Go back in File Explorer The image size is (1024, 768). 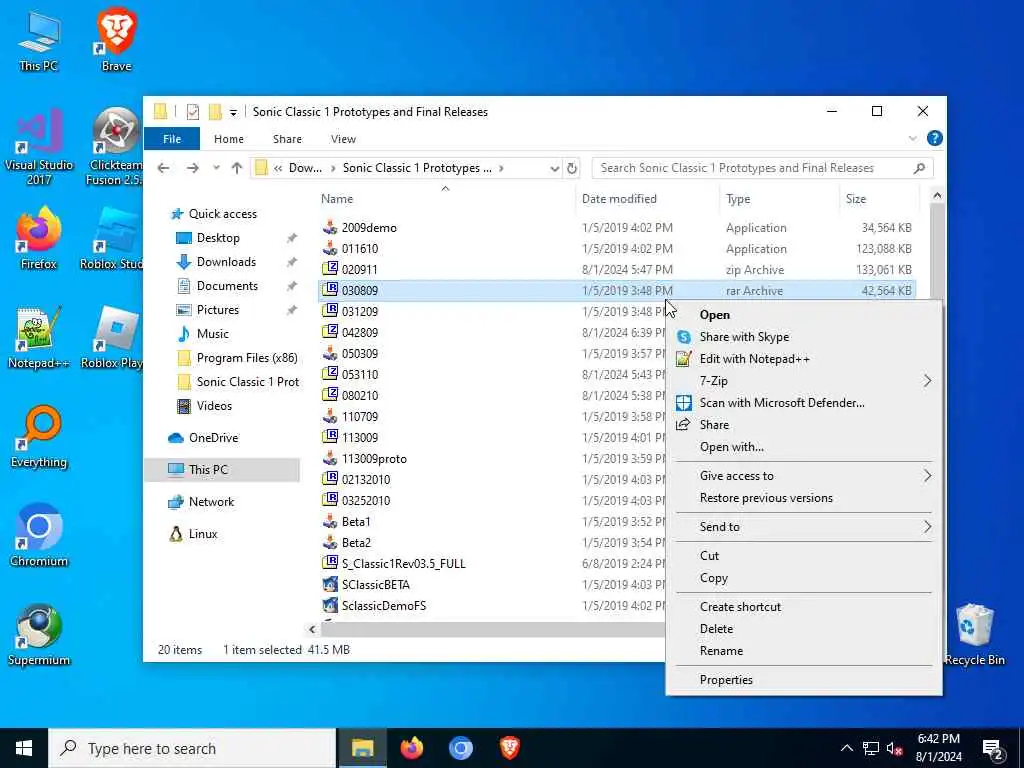click(x=163, y=168)
